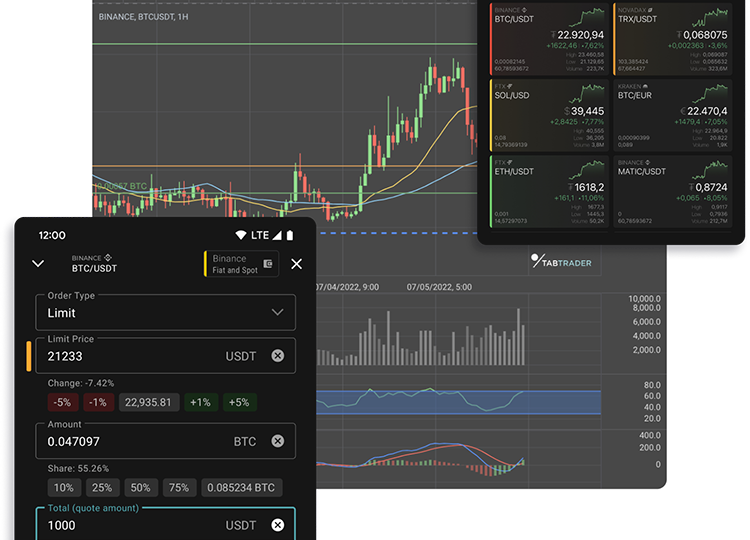Clear the Limit Price value

click(x=278, y=355)
